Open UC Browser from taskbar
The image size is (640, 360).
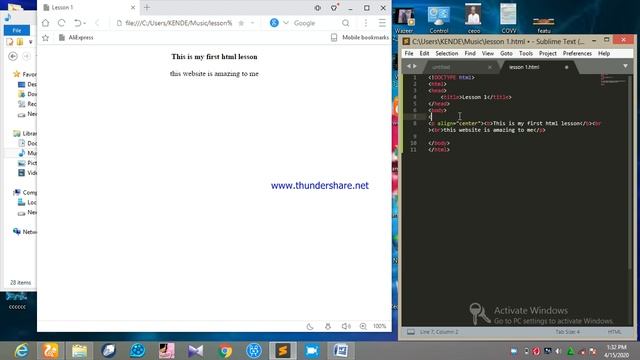click(50, 351)
